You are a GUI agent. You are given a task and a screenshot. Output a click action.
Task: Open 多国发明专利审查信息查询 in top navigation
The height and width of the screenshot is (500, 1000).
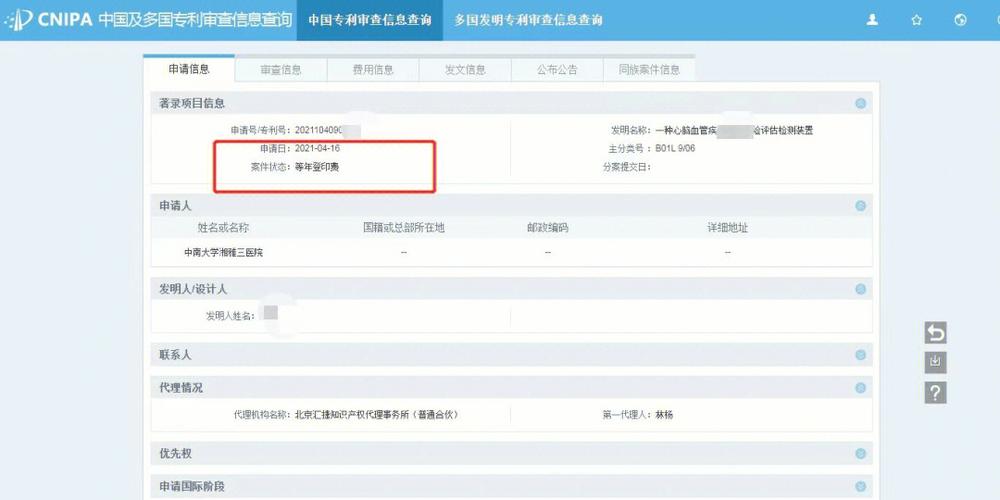coord(528,20)
